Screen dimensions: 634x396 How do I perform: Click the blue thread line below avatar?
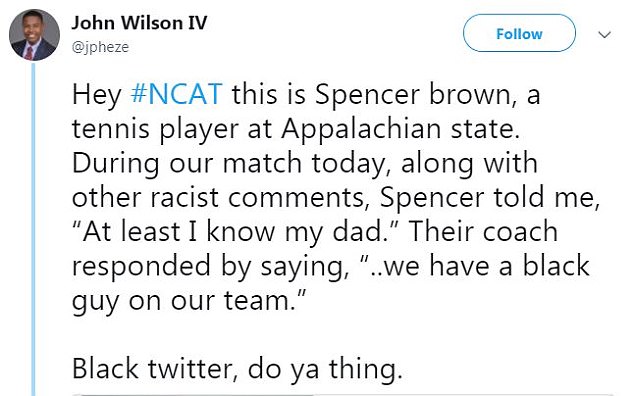click(x=34, y=229)
